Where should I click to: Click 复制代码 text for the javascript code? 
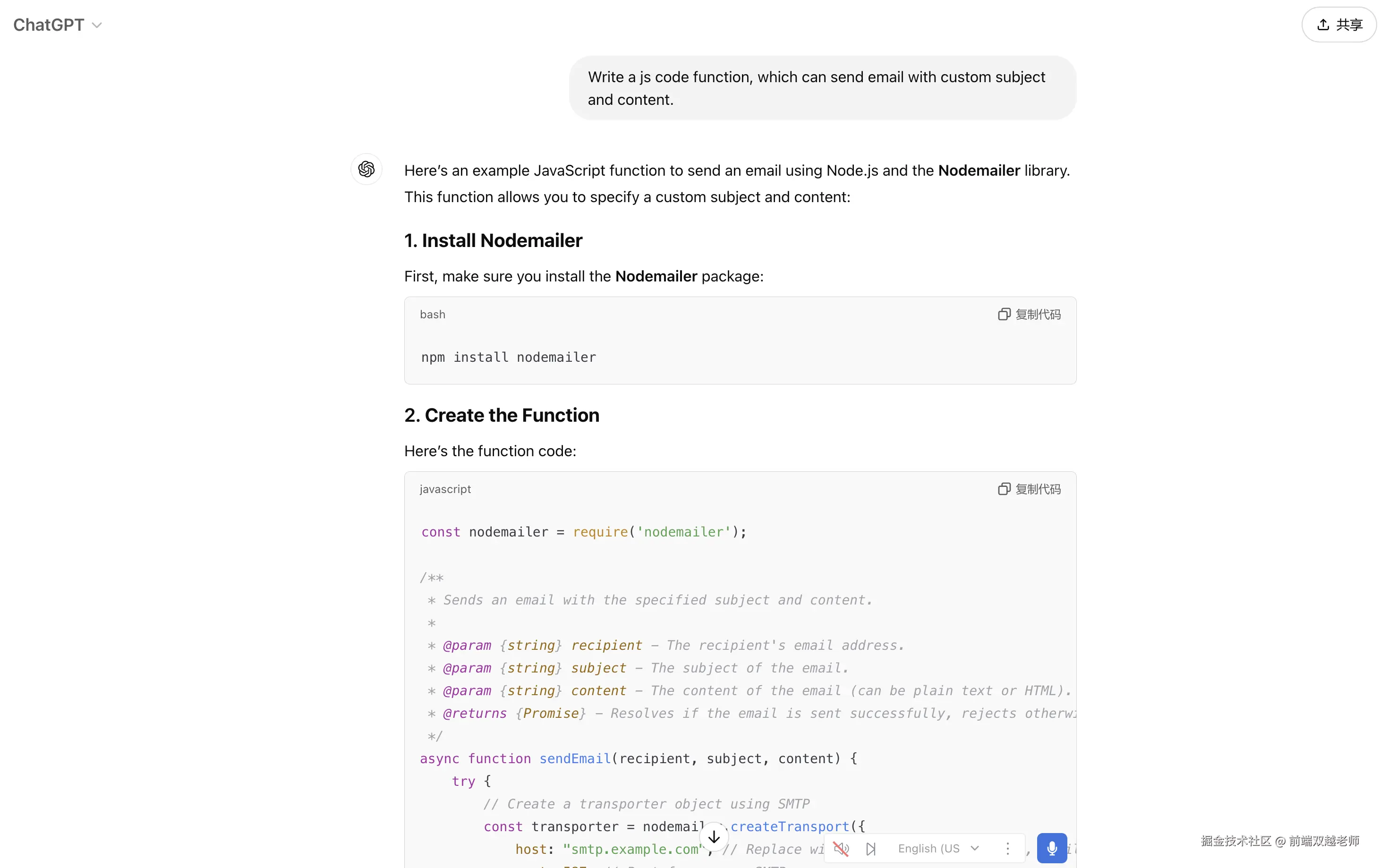pos(1038,489)
